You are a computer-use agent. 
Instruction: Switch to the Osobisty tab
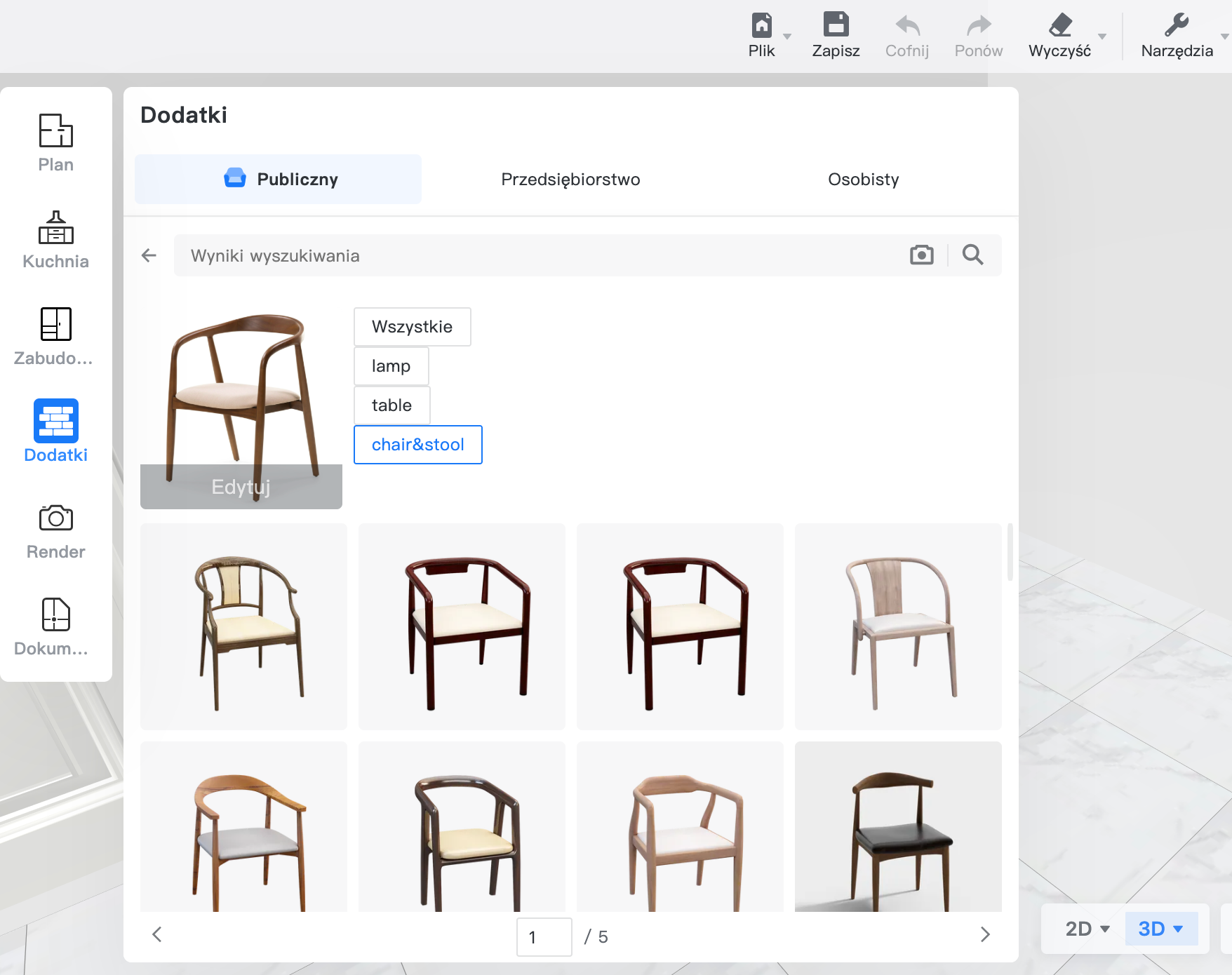click(x=863, y=180)
